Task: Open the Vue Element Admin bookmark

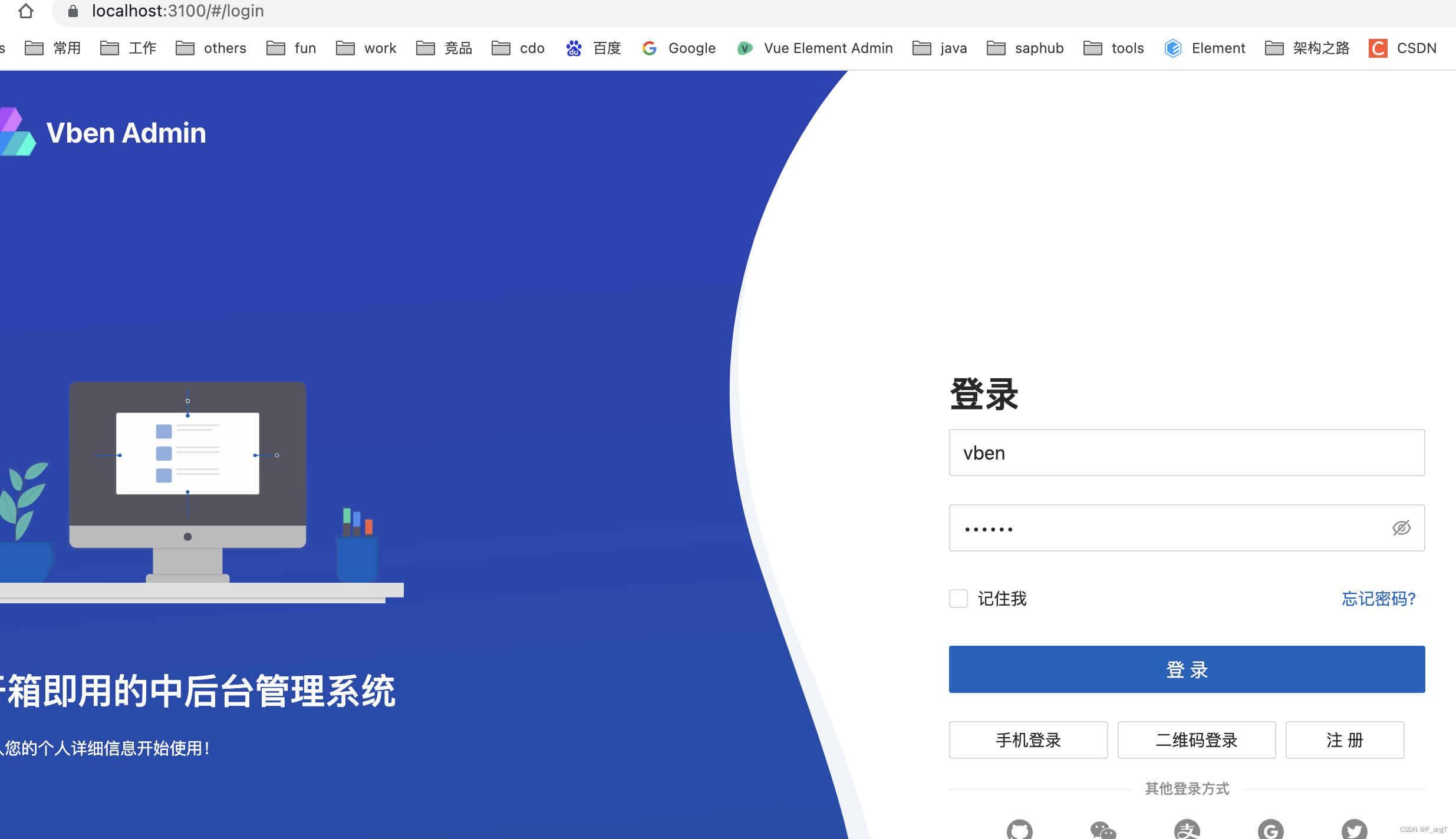Action: pyautogui.click(x=815, y=48)
